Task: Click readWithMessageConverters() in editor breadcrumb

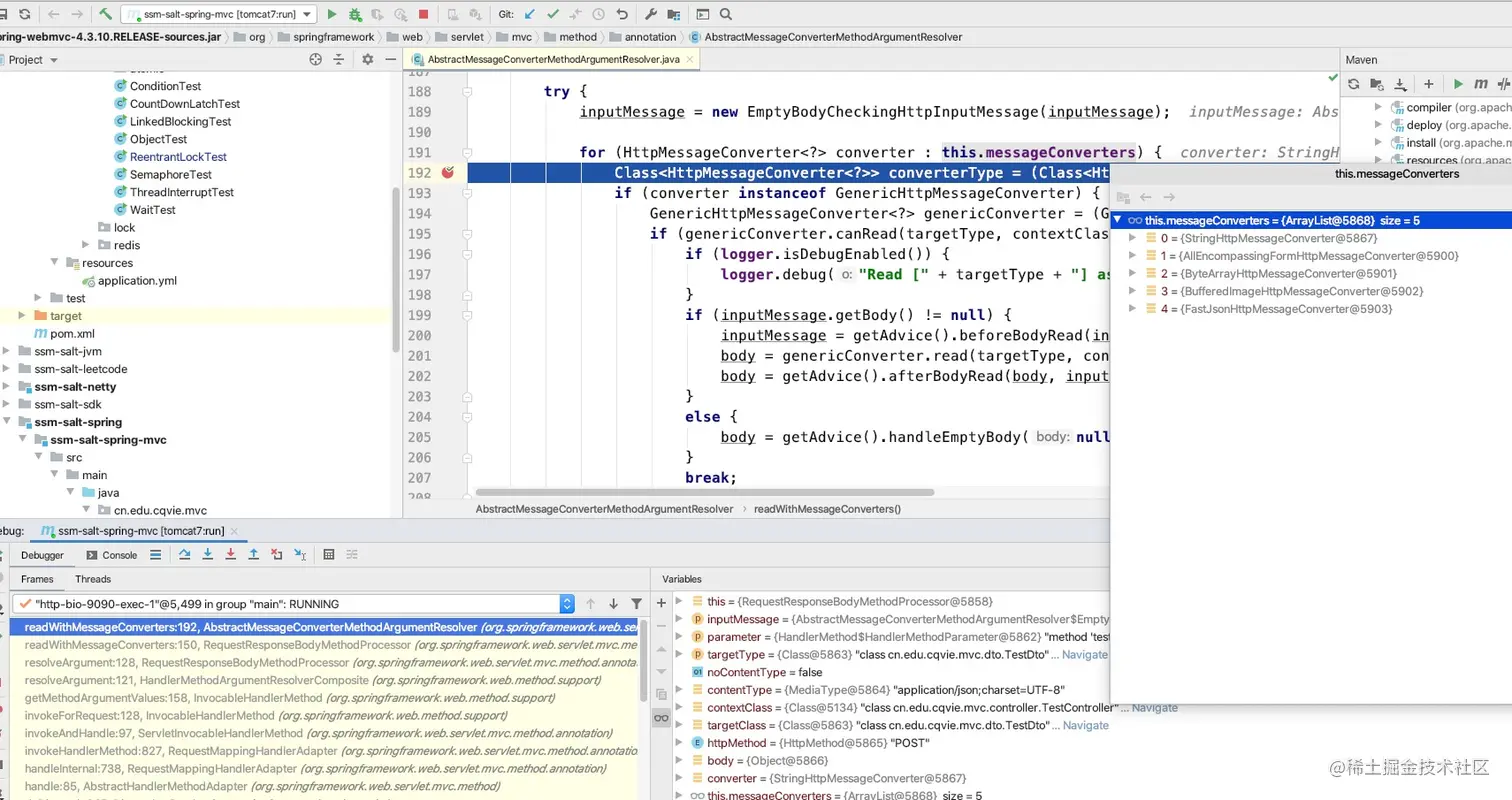Action: tap(827, 509)
